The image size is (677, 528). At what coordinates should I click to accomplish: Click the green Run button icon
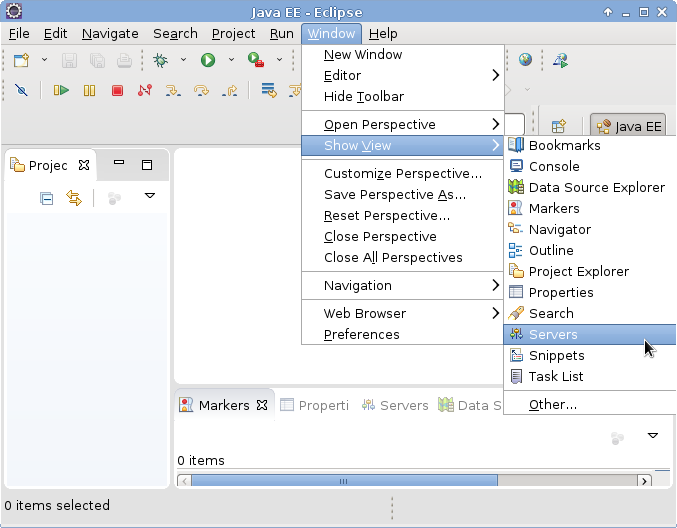pos(208,60)
